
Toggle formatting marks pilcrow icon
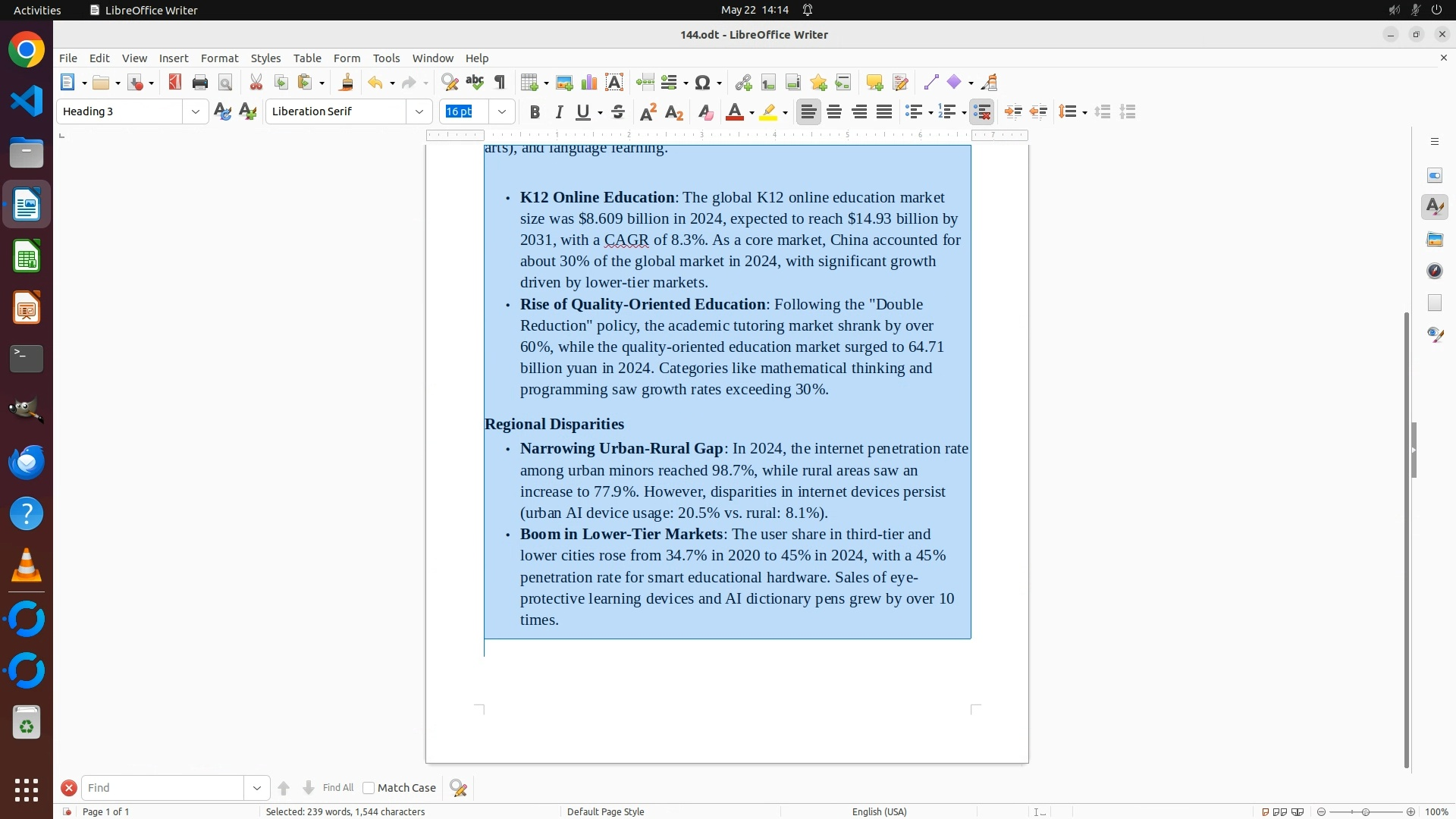500,83
